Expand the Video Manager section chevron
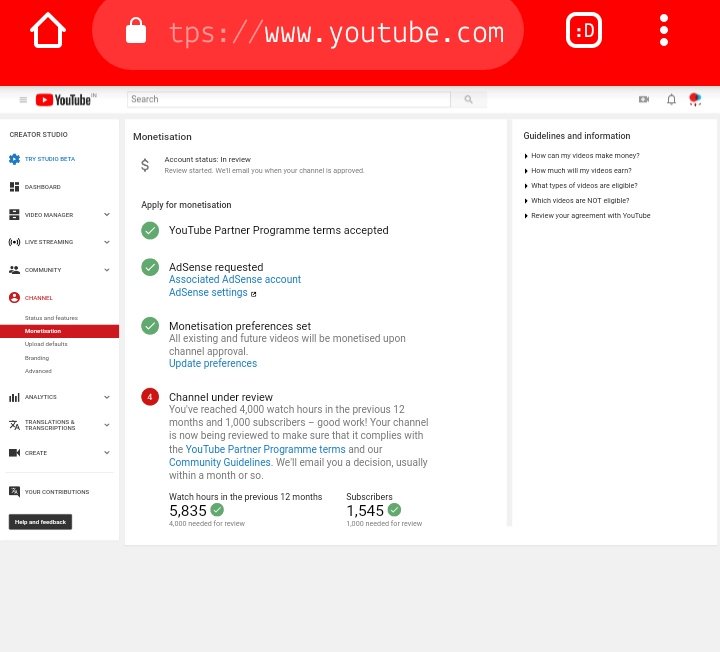Image resolution: width=720 pixels, height=652 pixels. 107,214
